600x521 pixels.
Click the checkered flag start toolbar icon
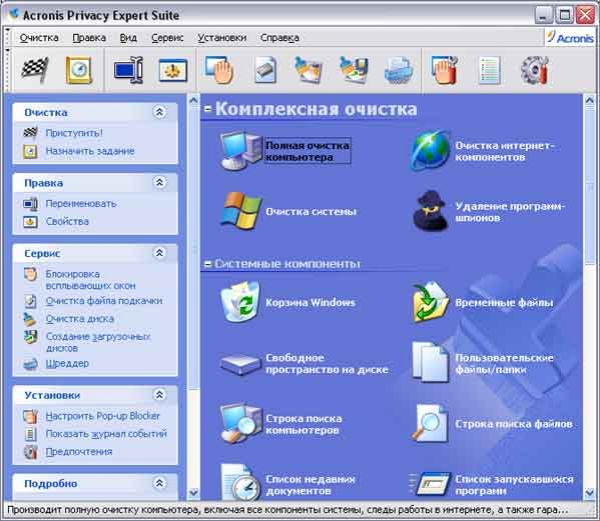coord(35,70)
